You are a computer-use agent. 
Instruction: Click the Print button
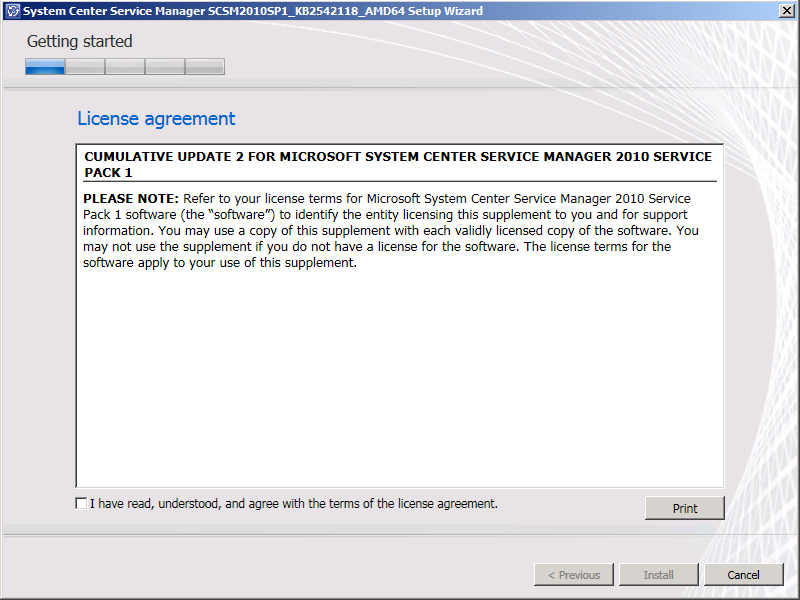coord(684,508)
